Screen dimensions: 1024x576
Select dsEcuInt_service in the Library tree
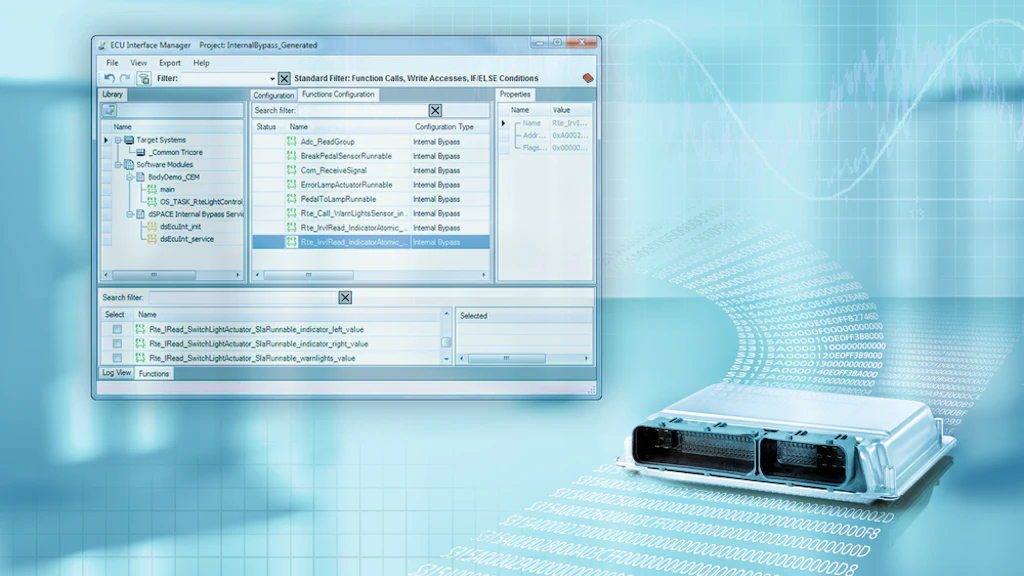pos(187,239)
